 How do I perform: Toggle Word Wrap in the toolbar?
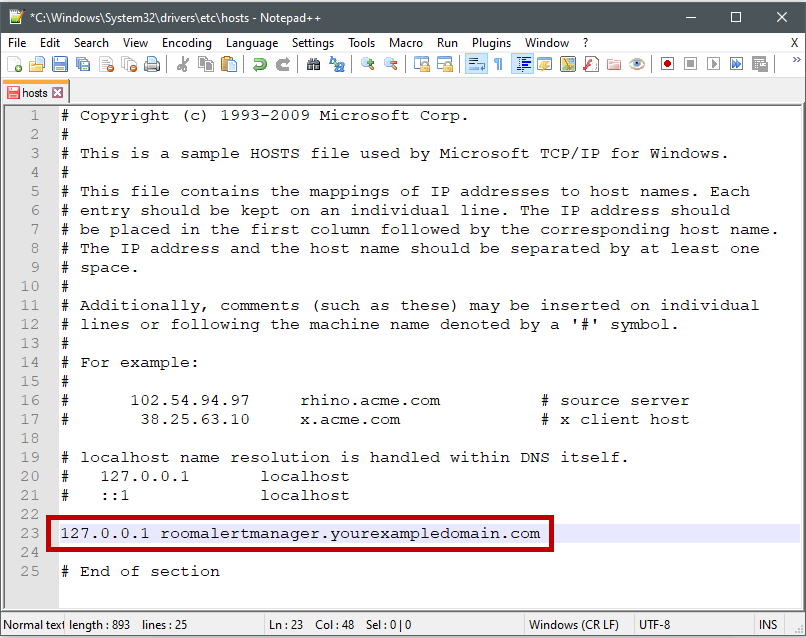point(475,64)
